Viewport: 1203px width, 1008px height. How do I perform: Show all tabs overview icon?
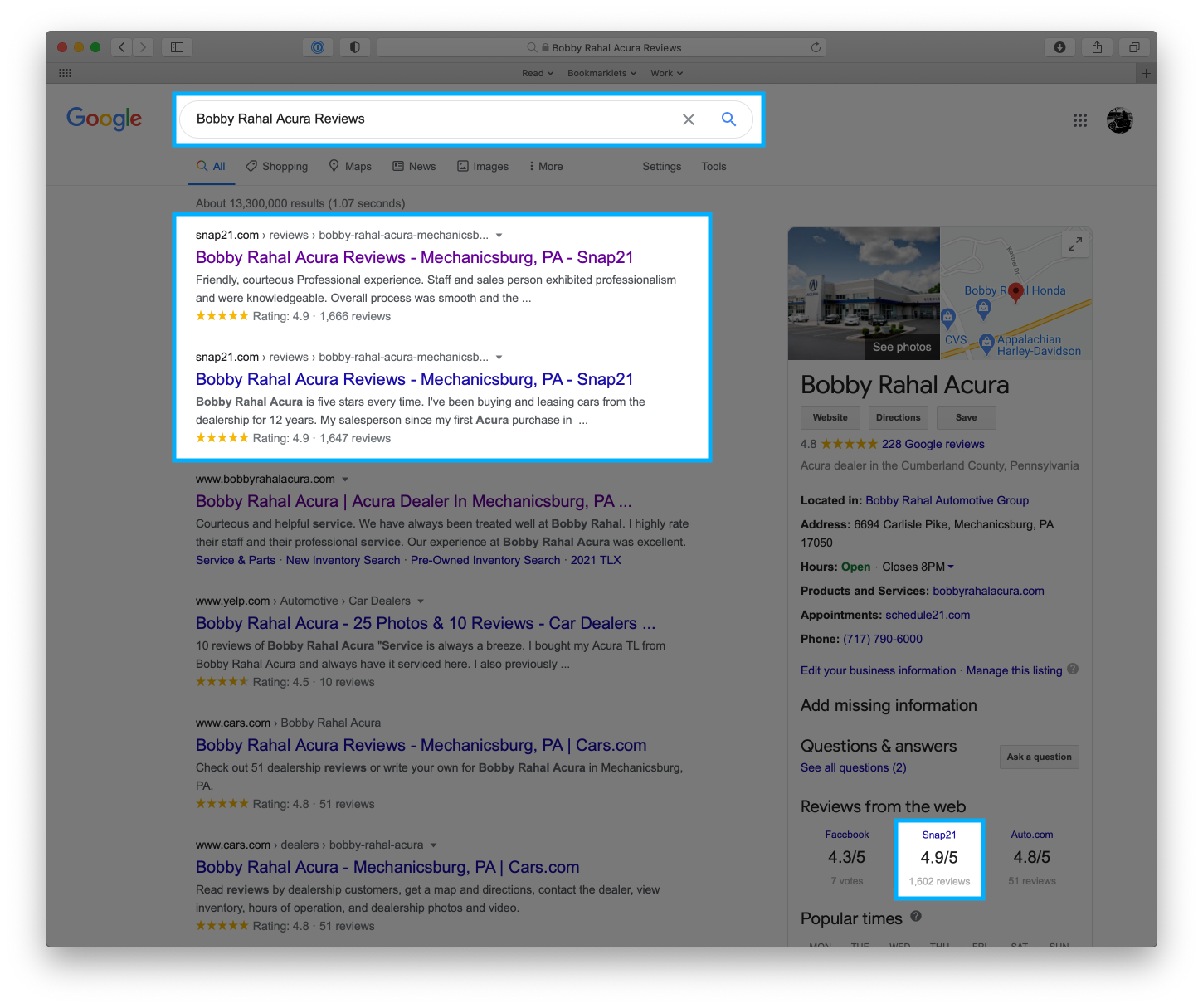pos(1134,47)
